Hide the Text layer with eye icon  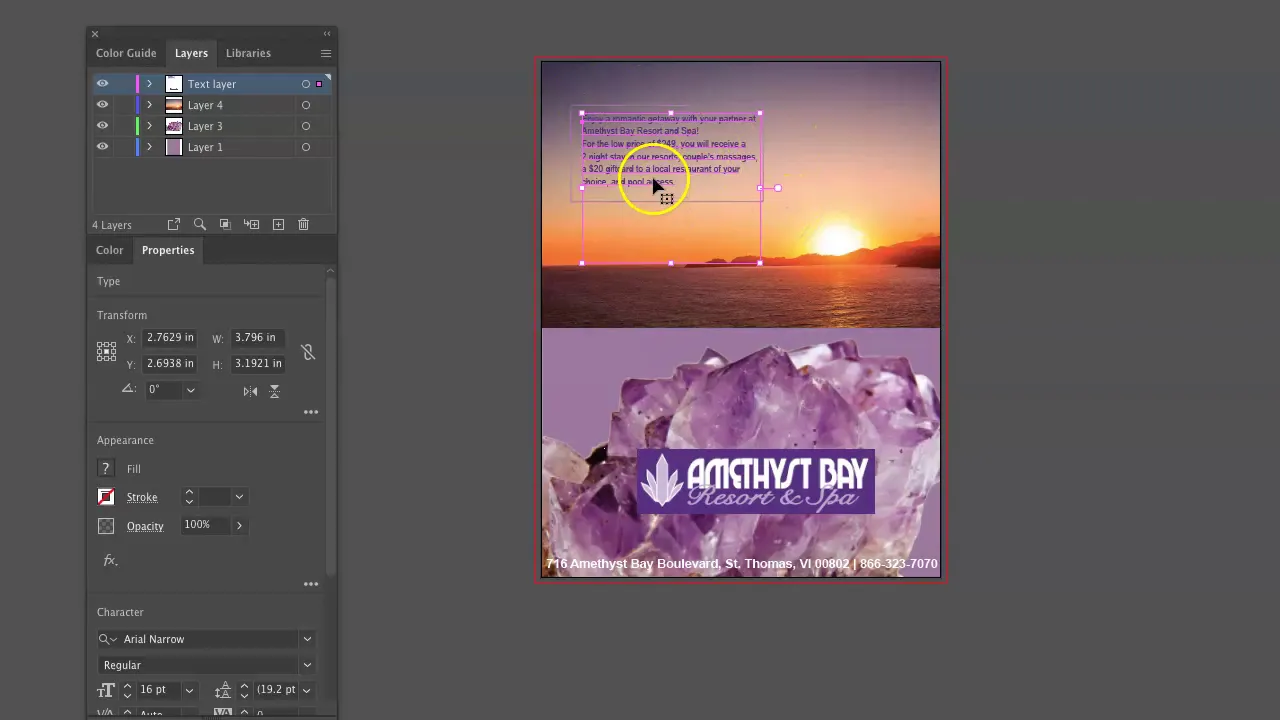(x=102, y=84)
